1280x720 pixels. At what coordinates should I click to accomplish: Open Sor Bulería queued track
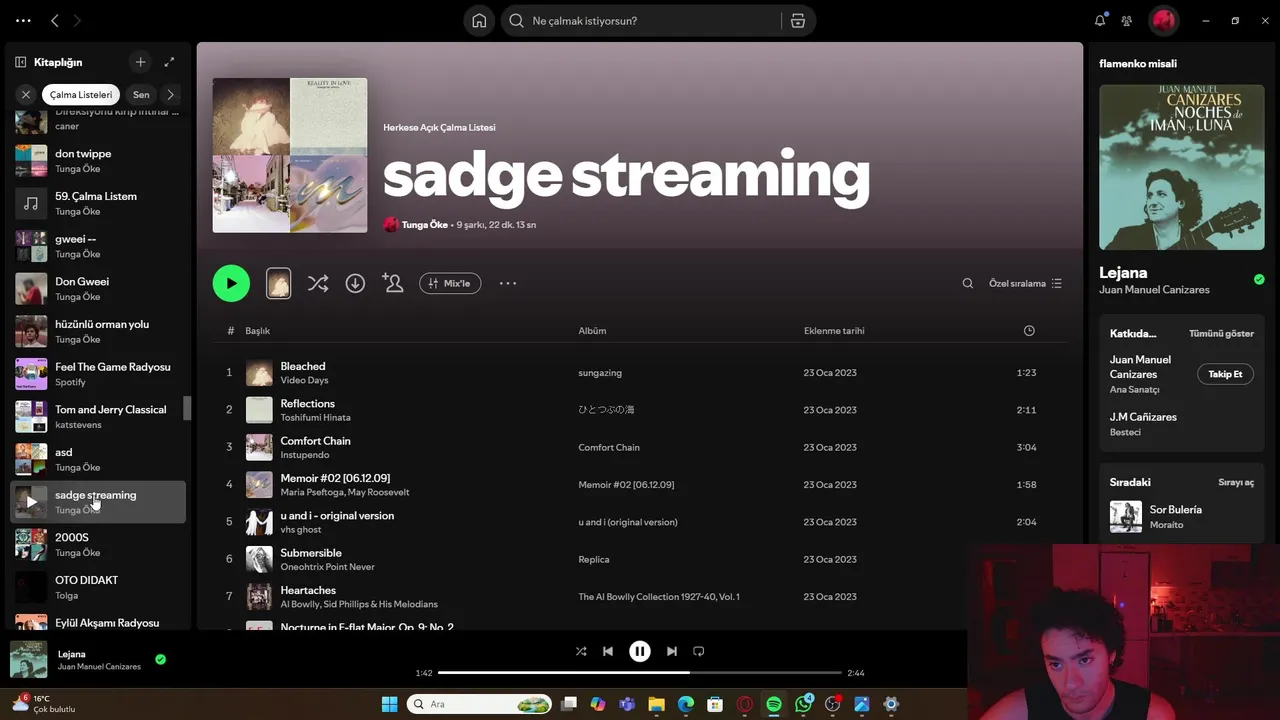pyautogui.click(x=1182, y=517)
